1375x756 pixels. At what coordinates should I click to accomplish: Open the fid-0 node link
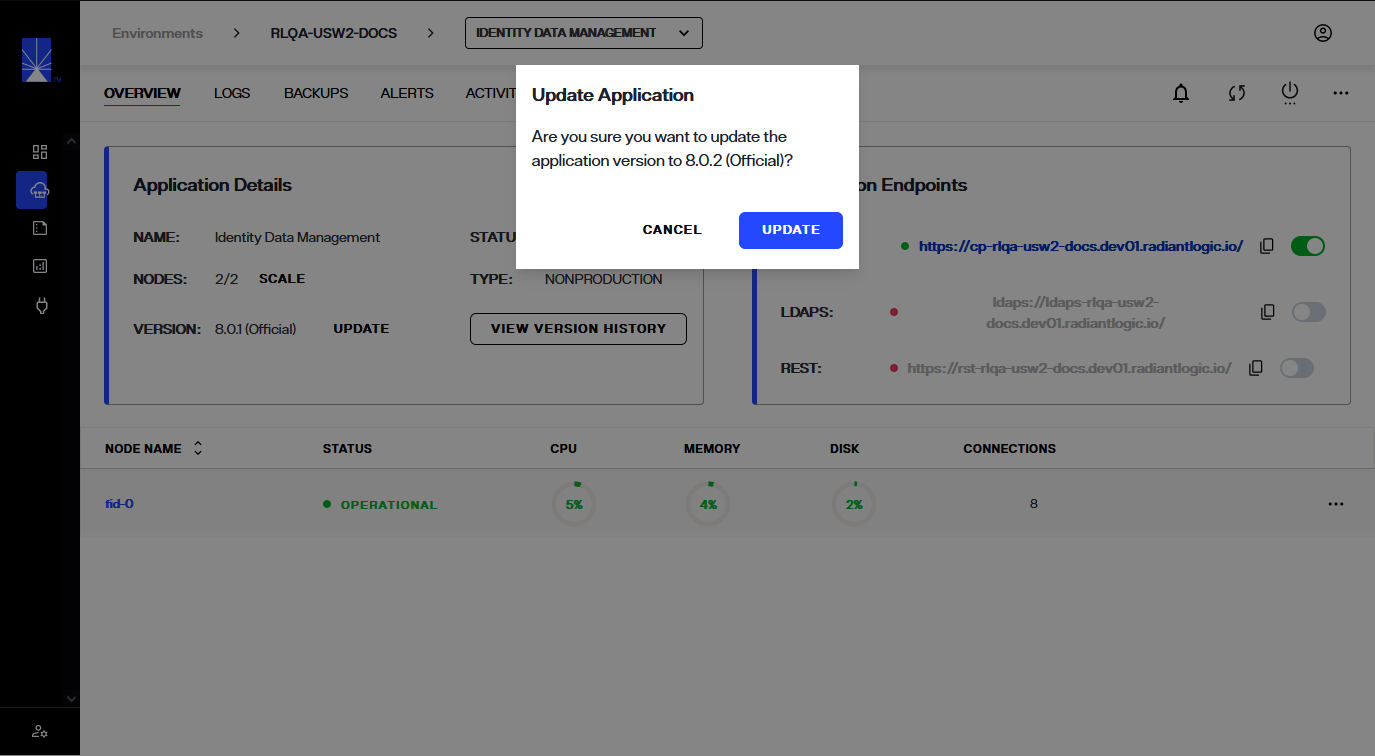119,504
